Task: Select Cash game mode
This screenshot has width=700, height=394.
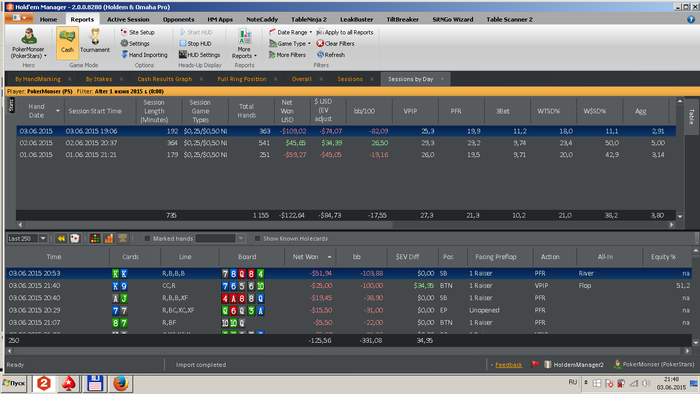Action: pyautogui.click(x=67, y=42)
